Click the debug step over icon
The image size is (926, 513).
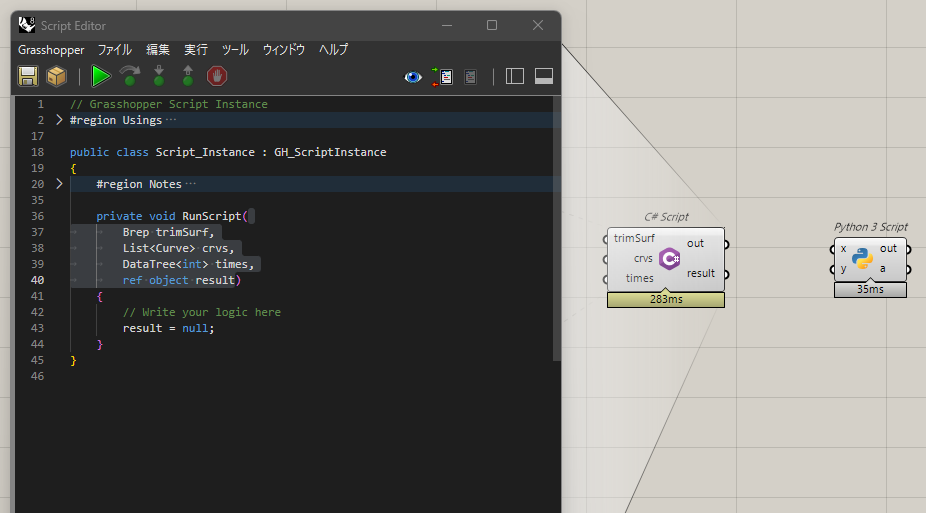click(130, 76)
